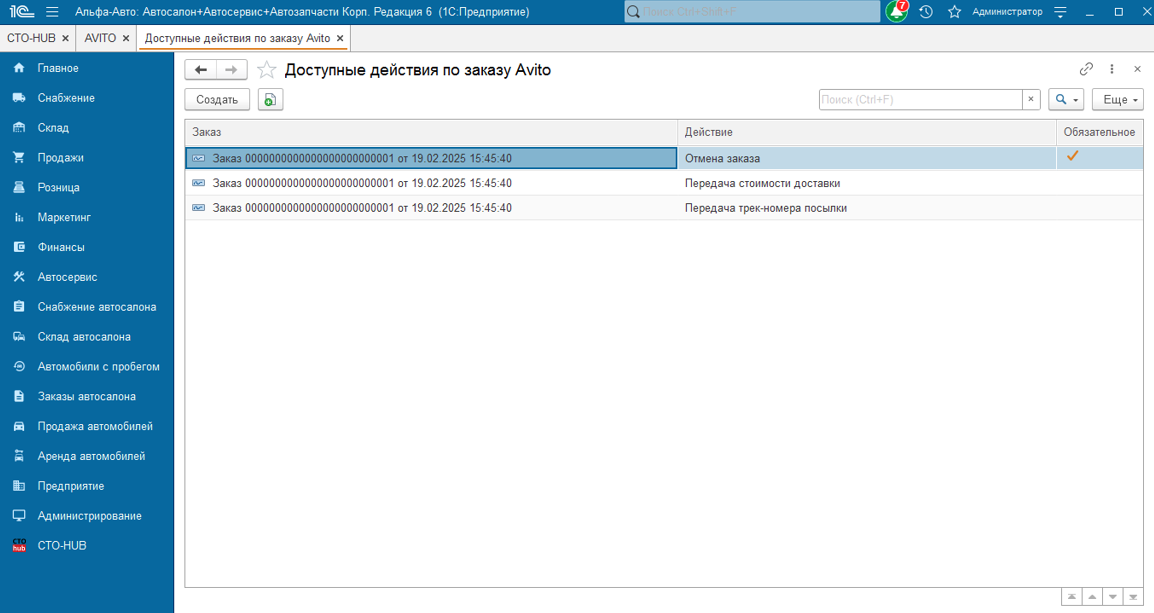Sort by the Действие column header
Viewport: 1154px width, 613px height.
click(867, 132)
